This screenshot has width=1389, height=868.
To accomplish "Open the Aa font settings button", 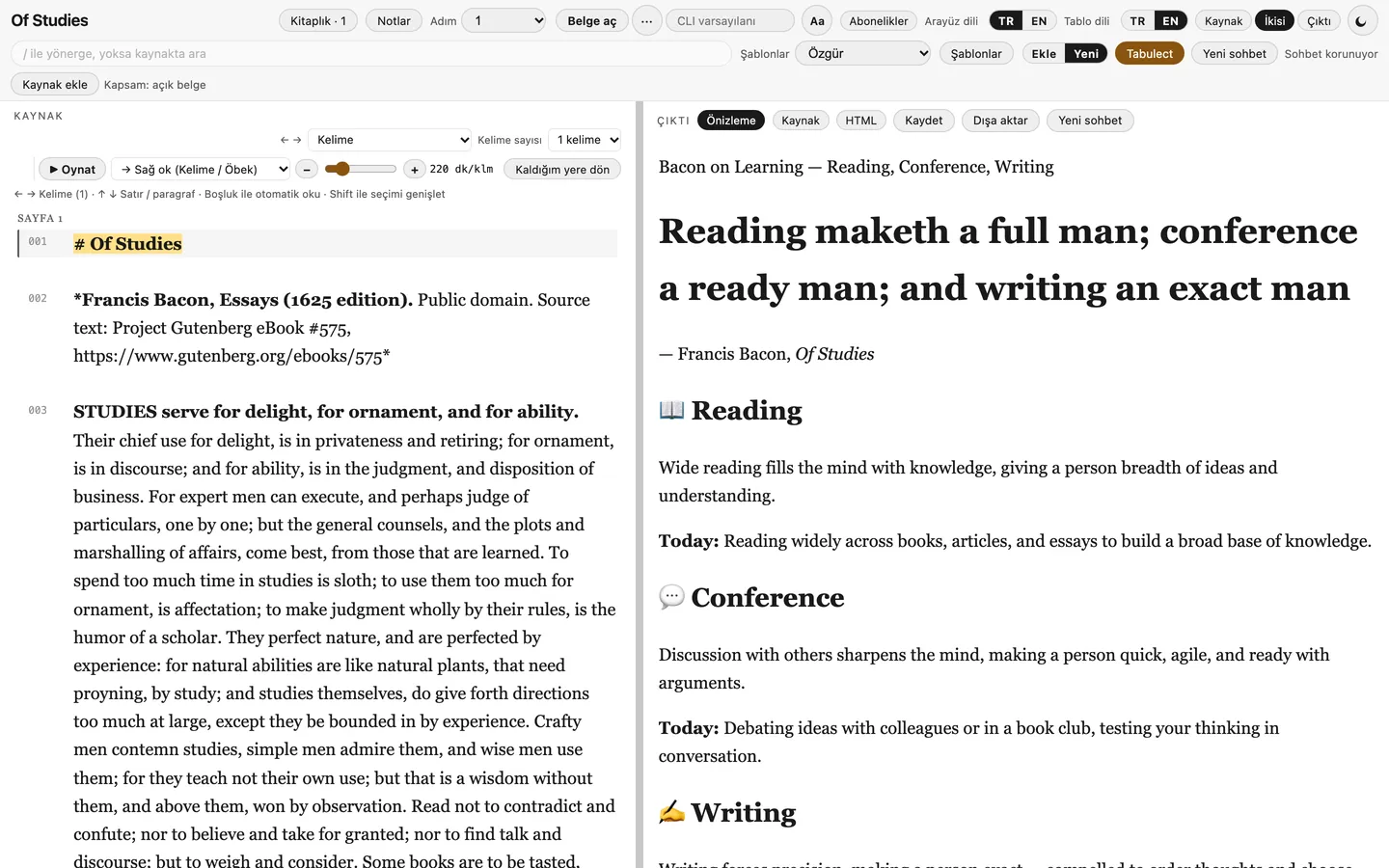I will (x=817, y=20).
